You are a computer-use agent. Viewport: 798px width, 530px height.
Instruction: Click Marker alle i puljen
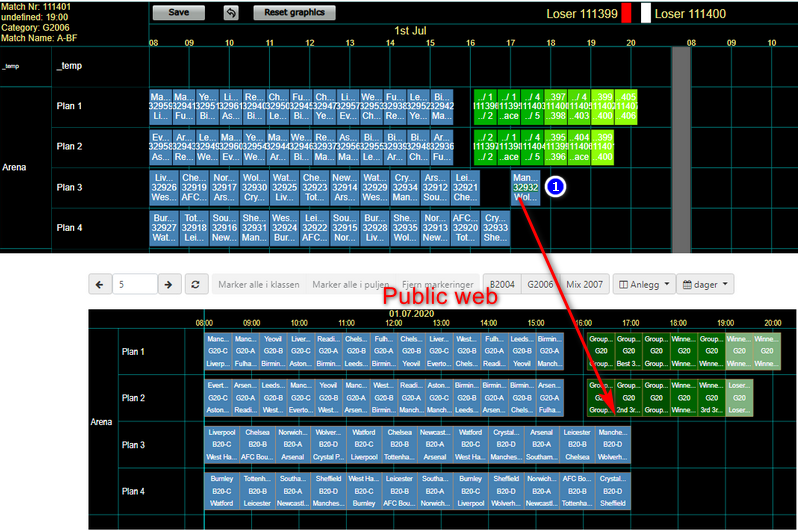pyautogui.click(x=351, y=285)
